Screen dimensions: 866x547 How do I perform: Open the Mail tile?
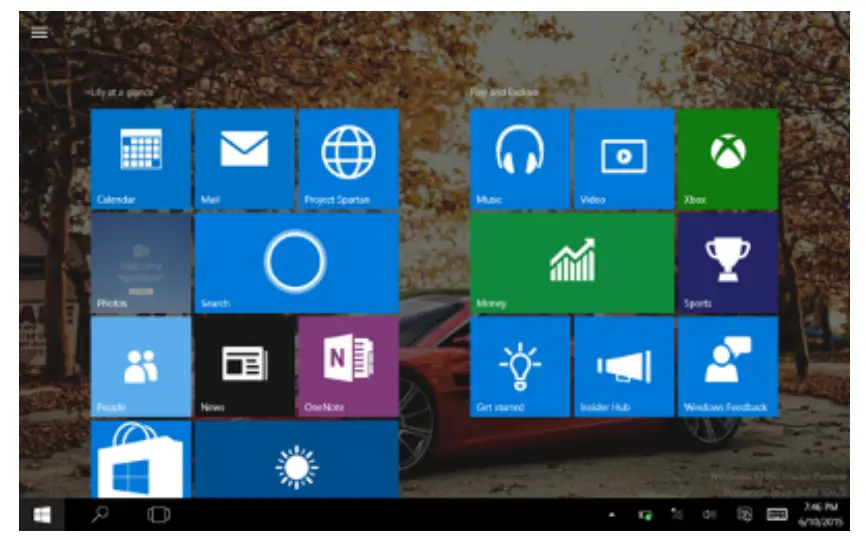[x=245, y=159]
